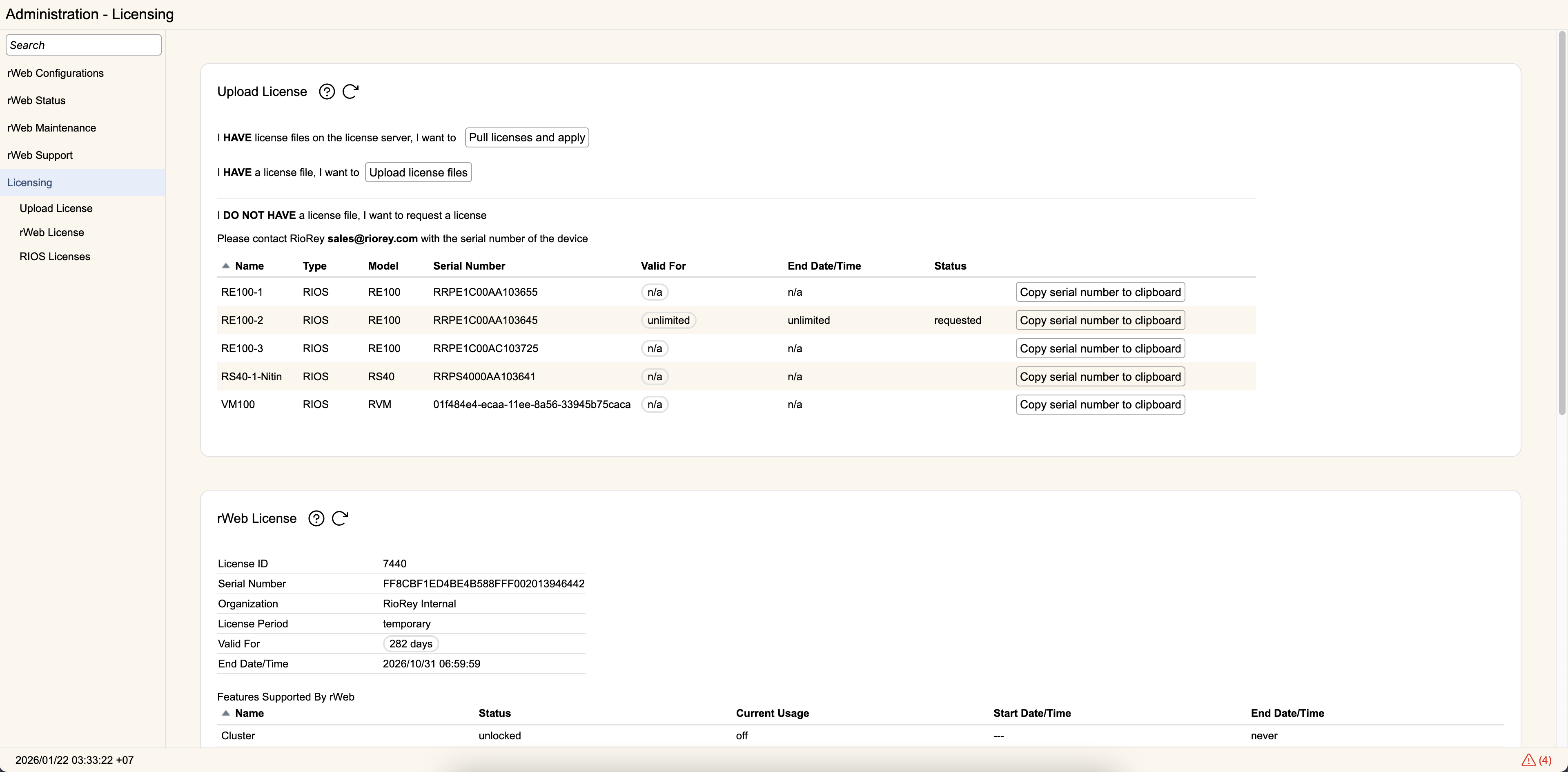Open rWeb Status in sidebar
This screenshot has width=1568, height=772.
point(82,100)
